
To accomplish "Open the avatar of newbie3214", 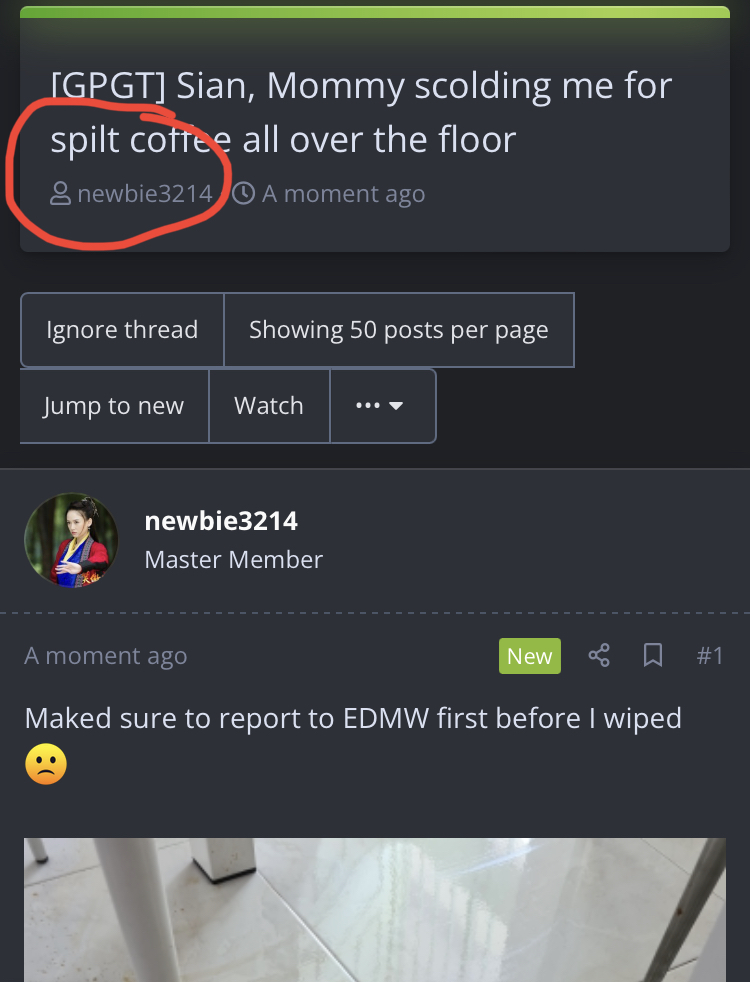I will pos(71,540).
